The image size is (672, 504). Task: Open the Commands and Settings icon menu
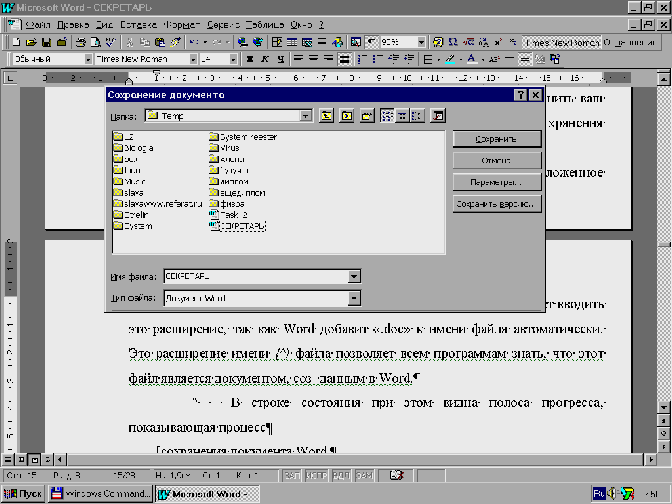coord(436,116)
